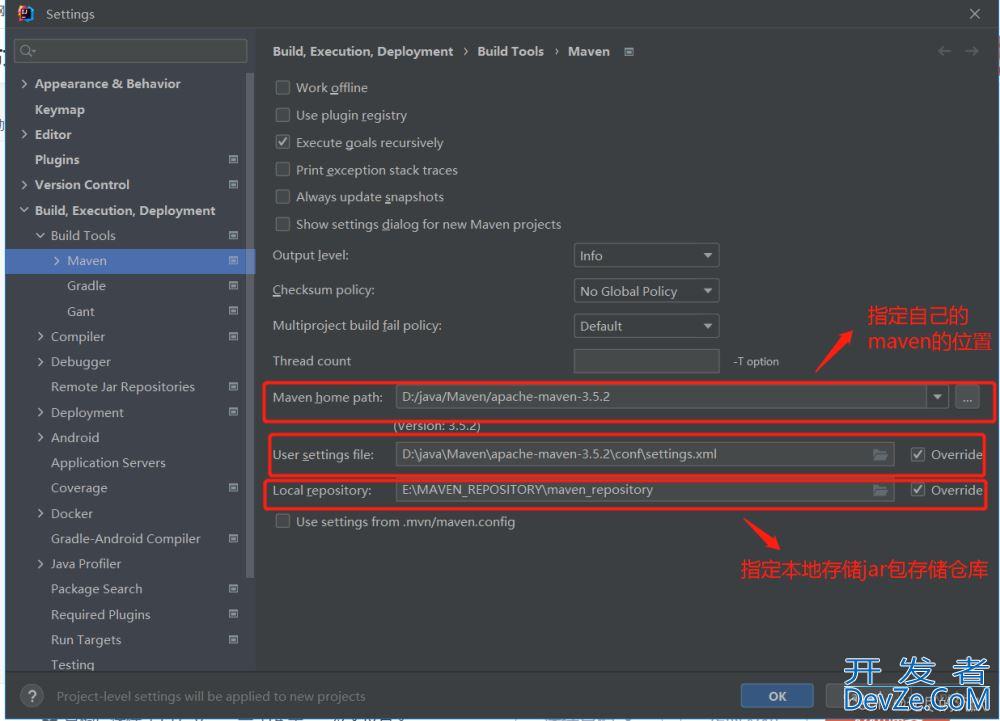Expand Appearance & Behavior section
This screenshot has width=1000, height=721.
point(24,84)
